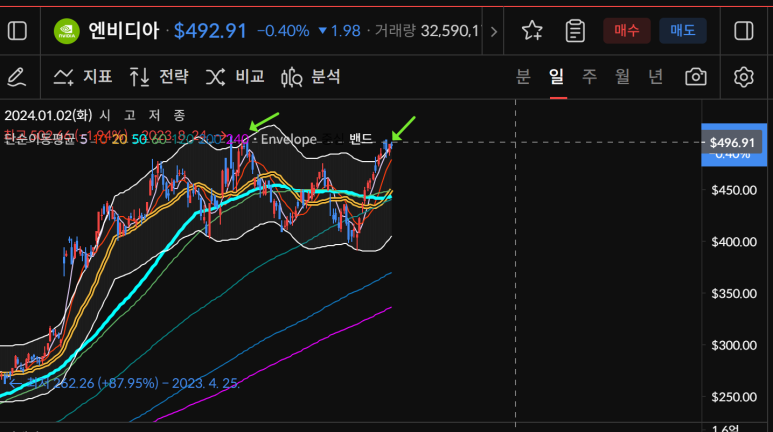The width and height of the screenshot is (773, 432).
Task: Open the 지표 indicators menu
Action: [x=83, y=77]
